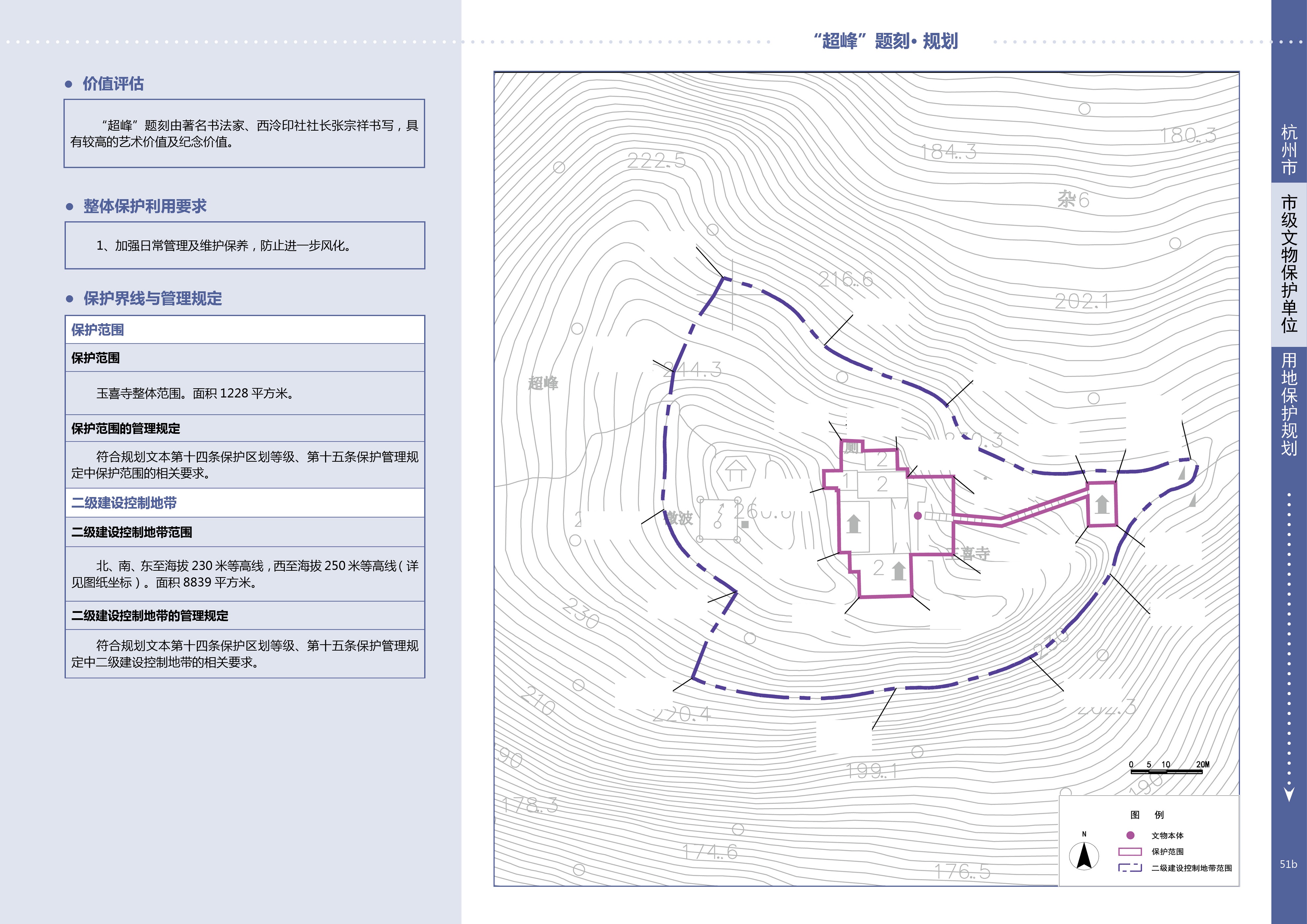Click the 厕 label at the map's northern building
Viewport: 1307px width, 924px height.
tap(851, 447)
